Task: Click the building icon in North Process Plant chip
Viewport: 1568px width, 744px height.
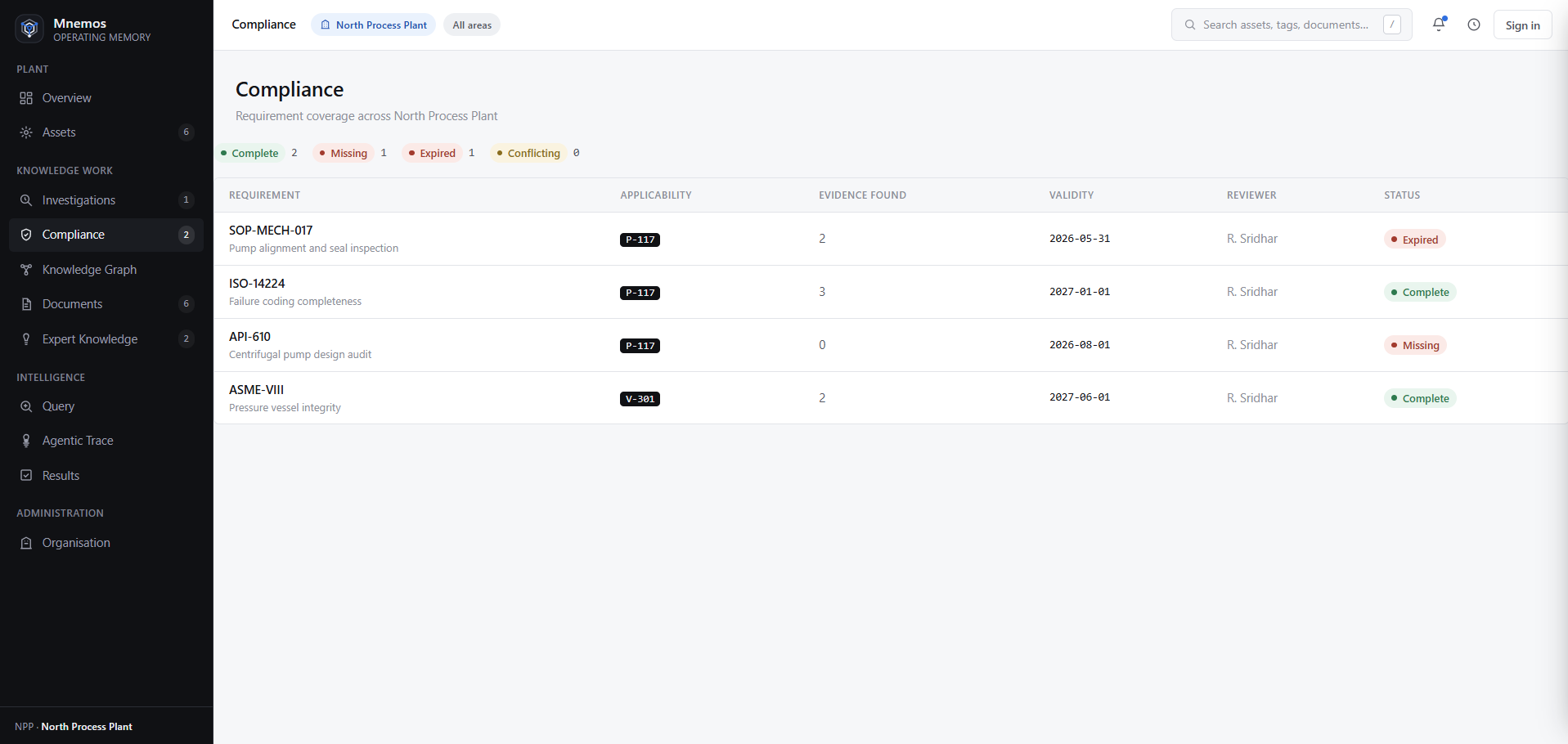Action: coord(326,25)
